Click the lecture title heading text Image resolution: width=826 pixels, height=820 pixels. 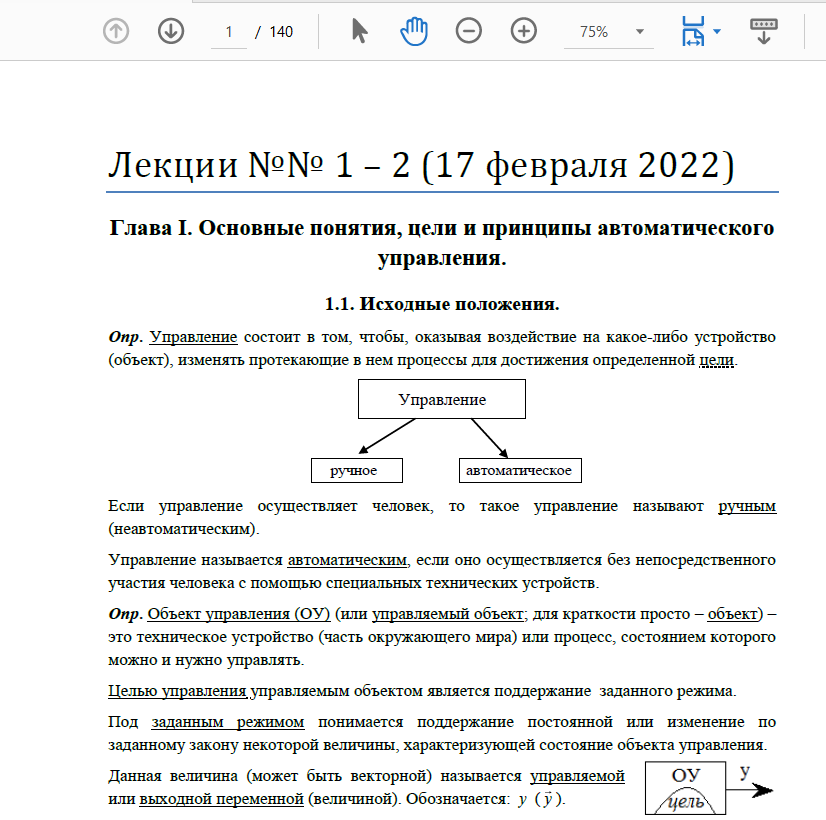click(421, 166)
